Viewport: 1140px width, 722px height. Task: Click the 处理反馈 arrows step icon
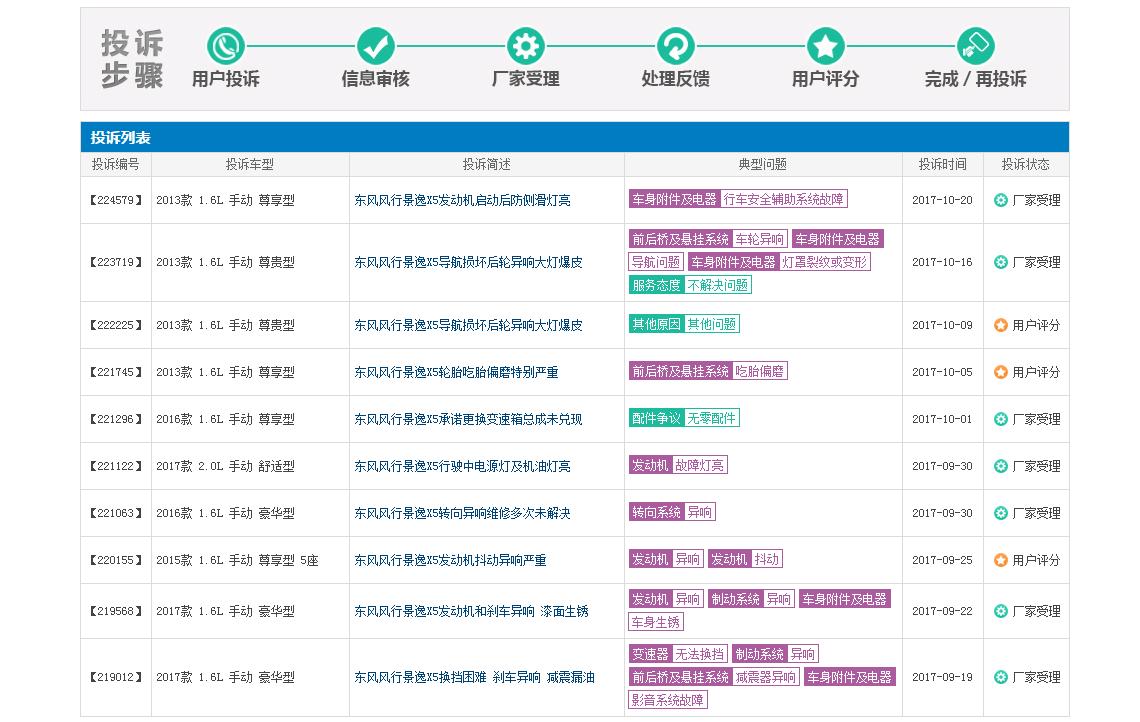[x=675, y=44]
